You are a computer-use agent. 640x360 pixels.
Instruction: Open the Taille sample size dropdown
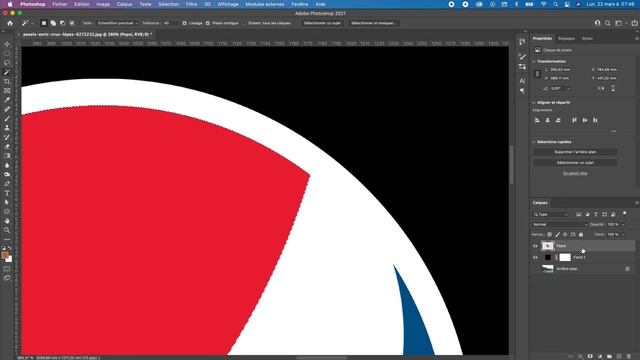117,23
